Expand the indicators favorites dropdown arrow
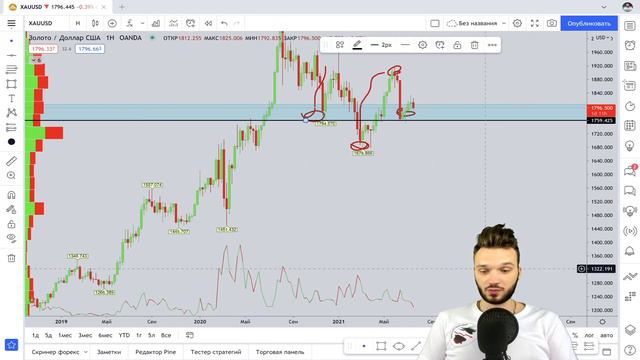This screenshot has height=360, width=640. 142,23
